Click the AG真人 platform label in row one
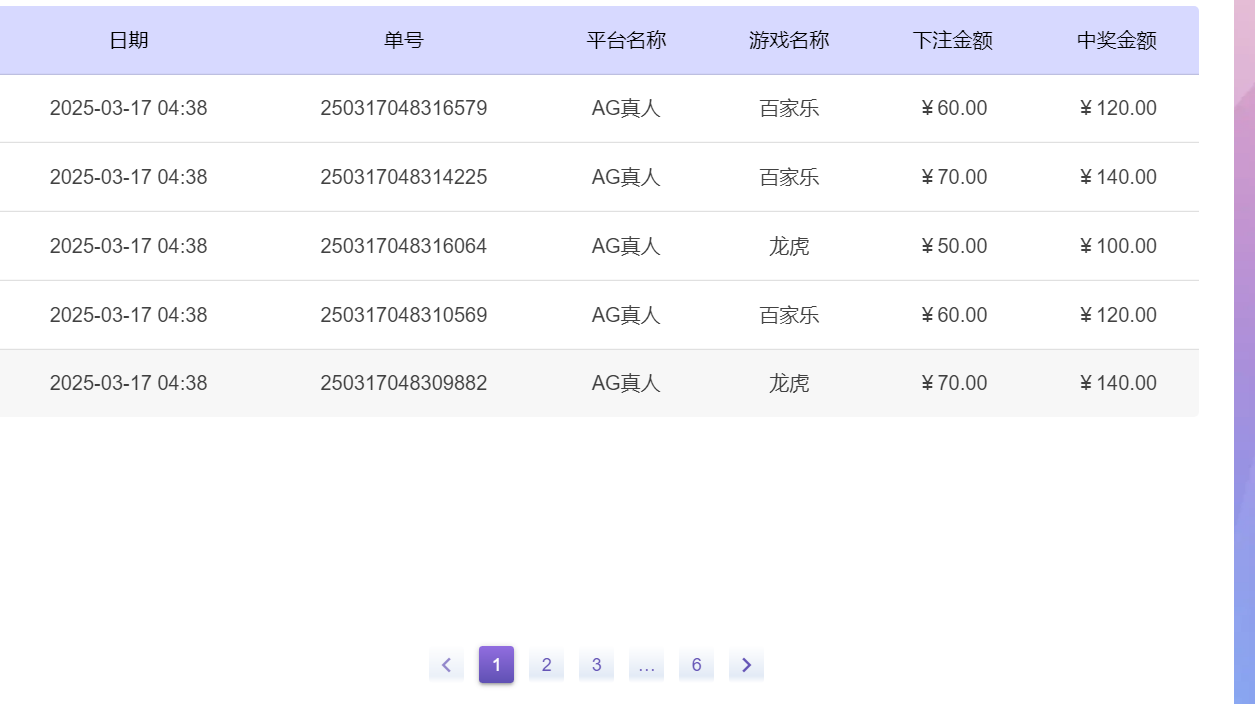1255x704 pixels. [627, 108]
